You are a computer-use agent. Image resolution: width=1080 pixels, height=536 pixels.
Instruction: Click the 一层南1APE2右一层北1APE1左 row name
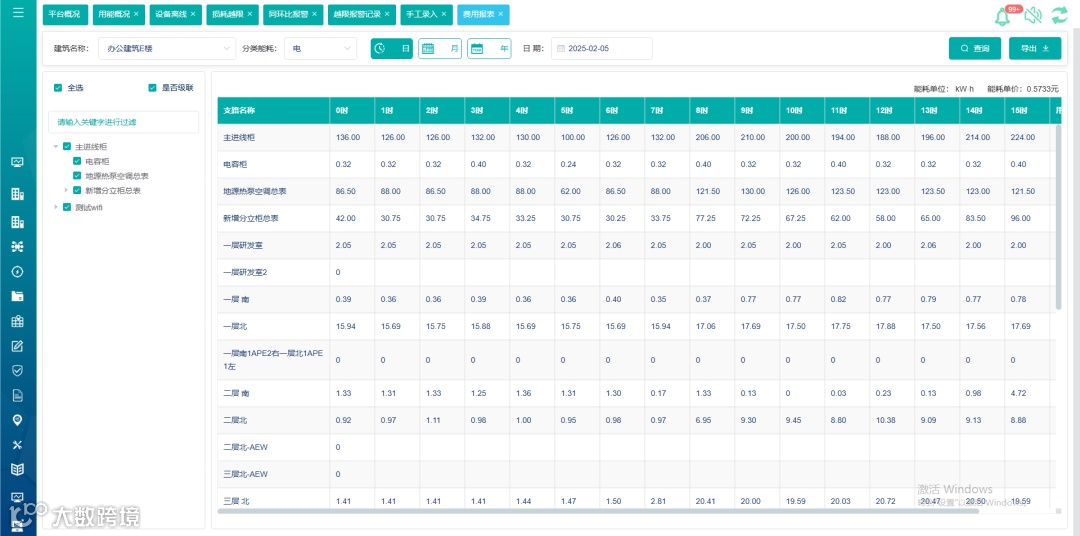(273, 360)
